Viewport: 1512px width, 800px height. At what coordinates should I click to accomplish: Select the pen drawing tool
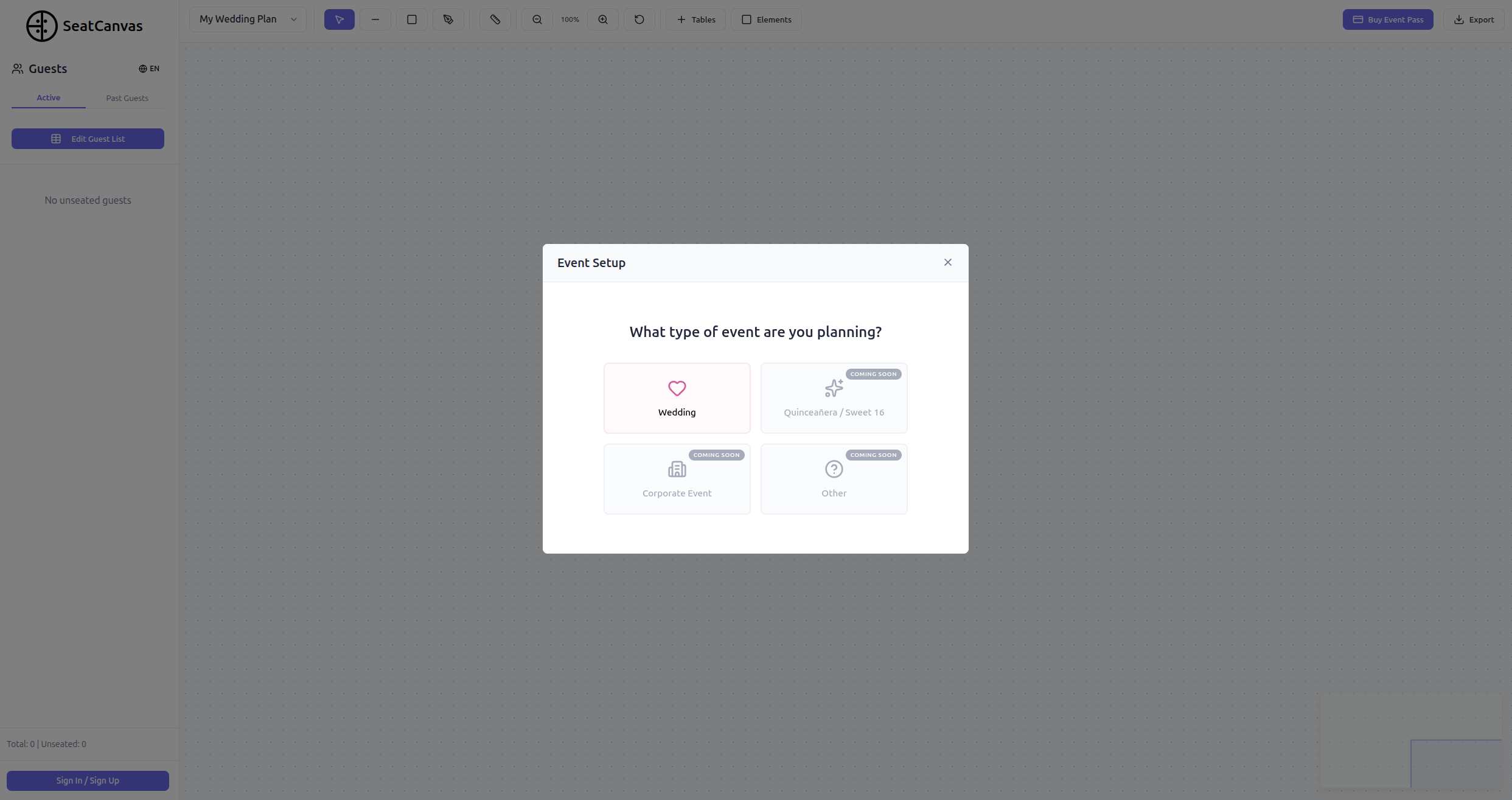pos(448,19)
